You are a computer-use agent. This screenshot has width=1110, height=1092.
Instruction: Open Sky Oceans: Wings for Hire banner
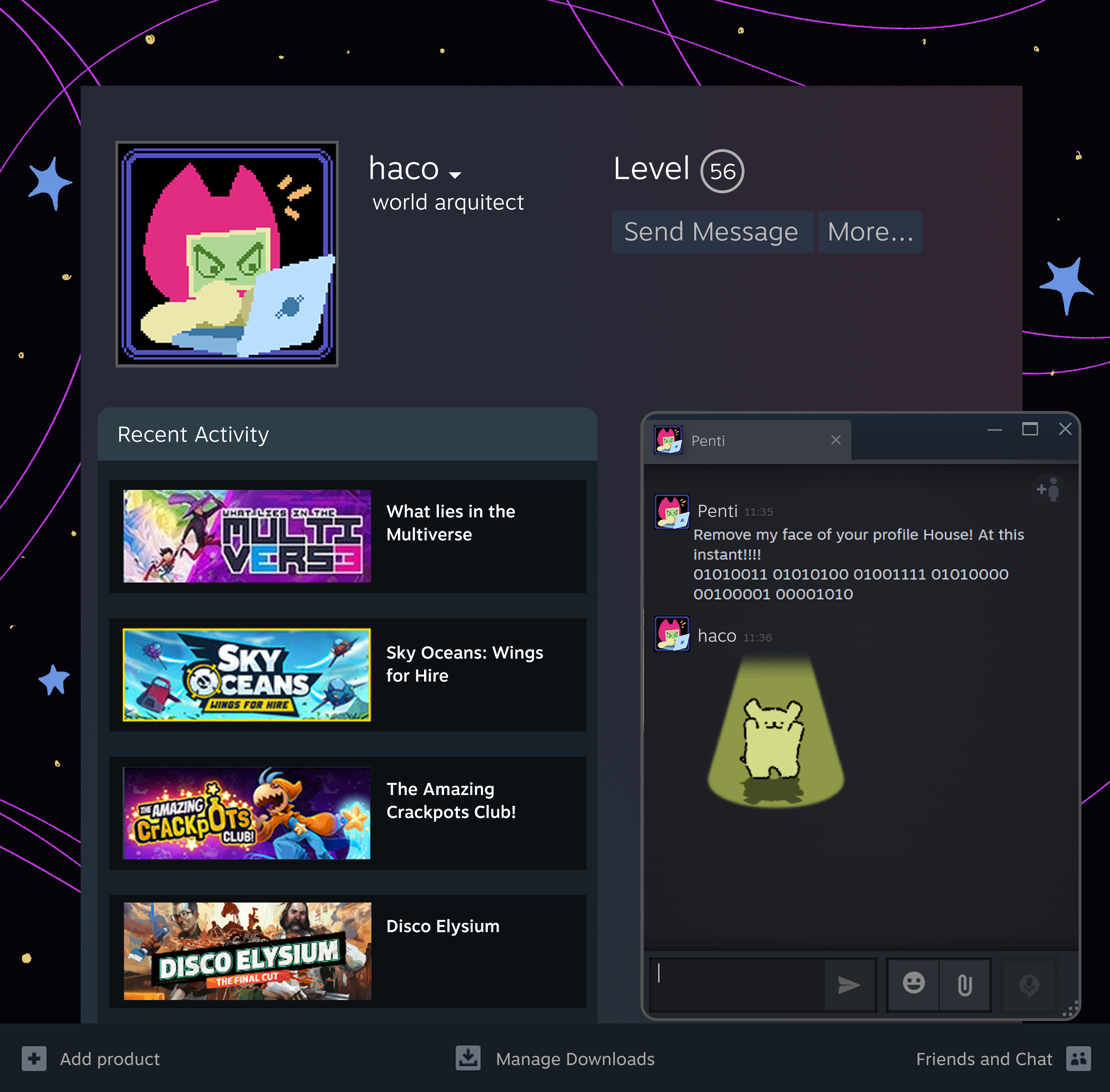tap(247, 674)
